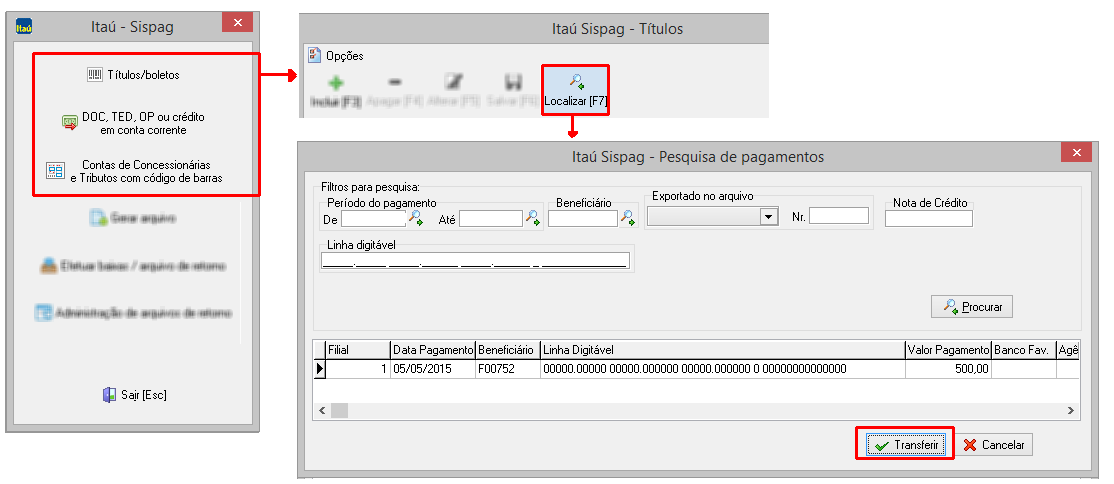Click the 'Nr.' number field
The height and width of the screenshot is (484, 1114).
[839, 216]
